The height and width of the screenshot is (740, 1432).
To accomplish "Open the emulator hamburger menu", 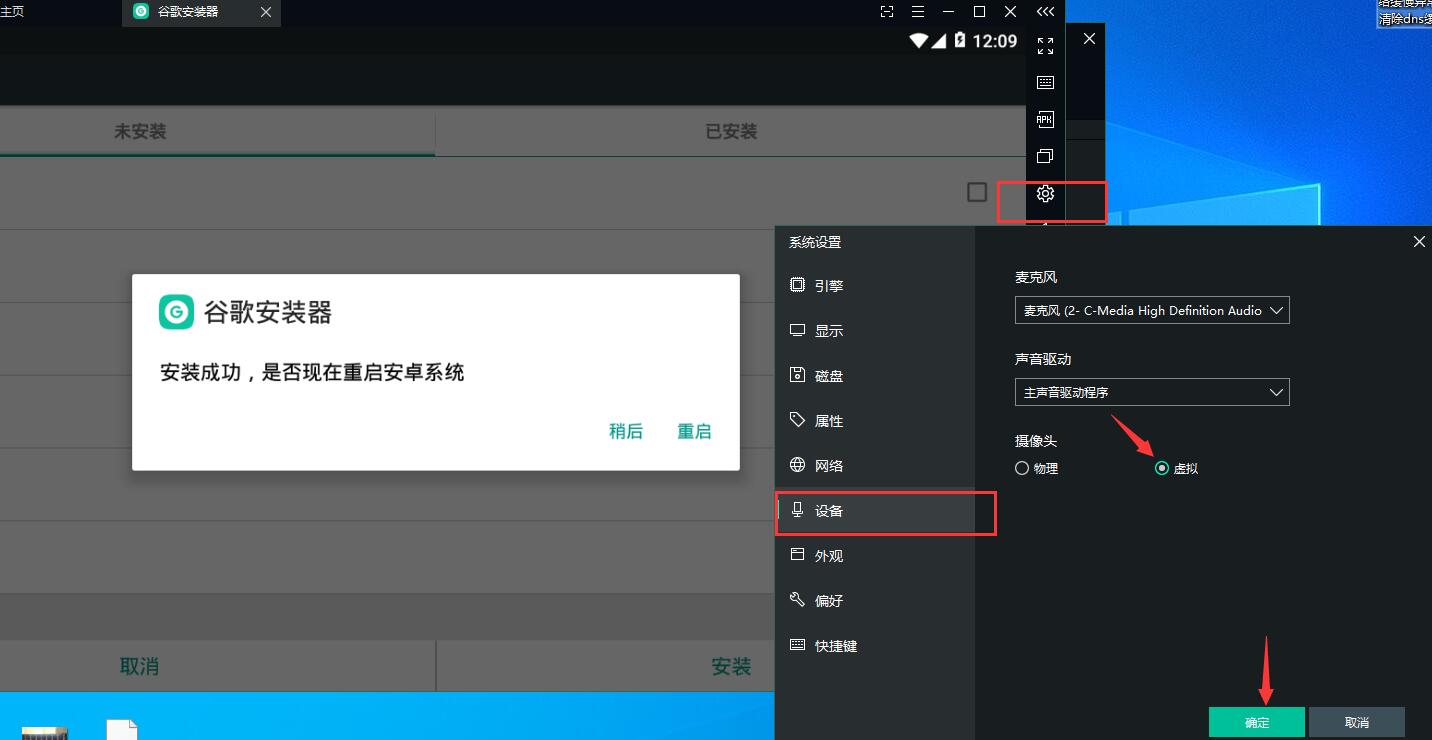I will 918,12.
